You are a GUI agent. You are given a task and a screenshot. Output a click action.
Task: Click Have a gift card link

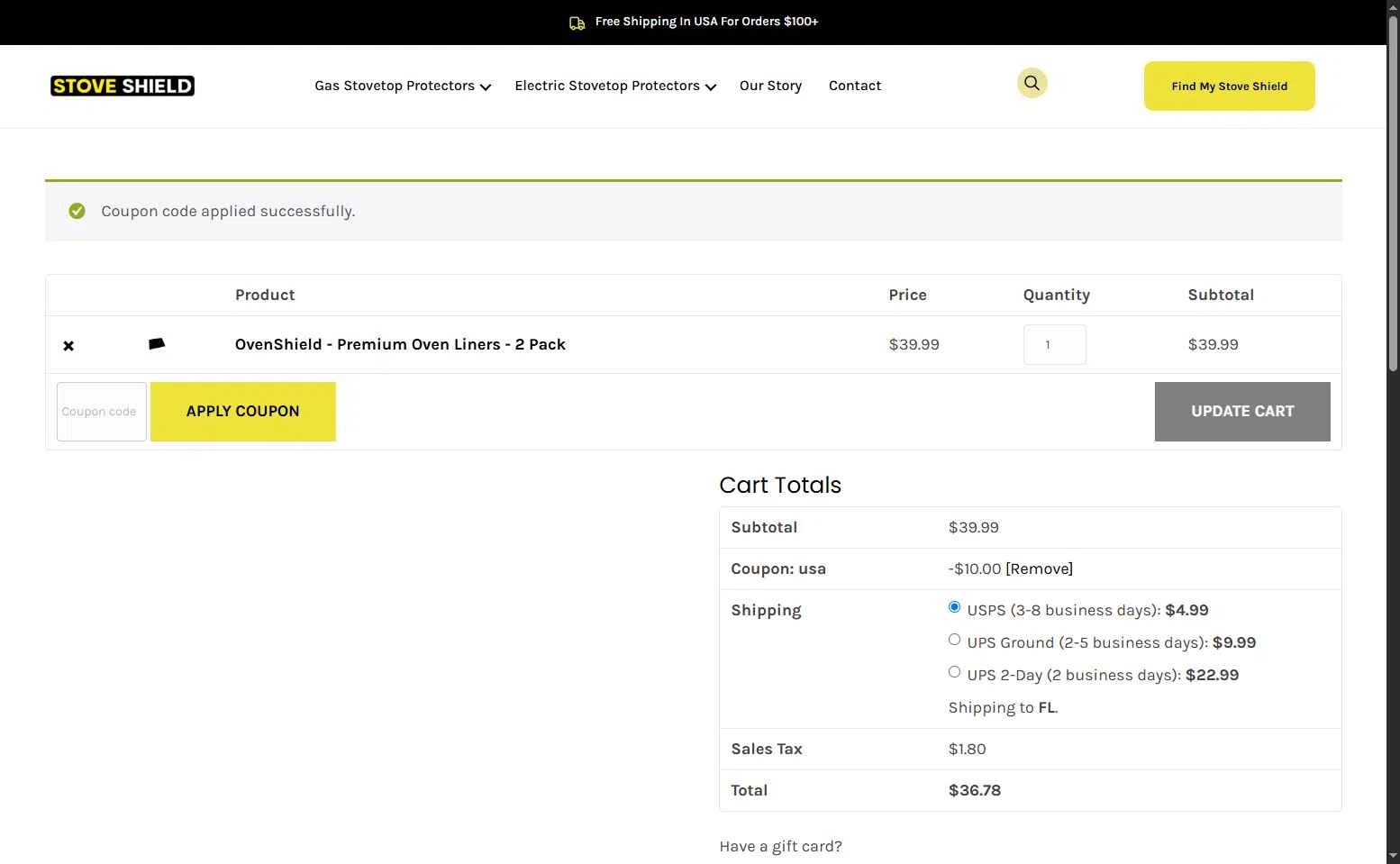coord(780,846)
